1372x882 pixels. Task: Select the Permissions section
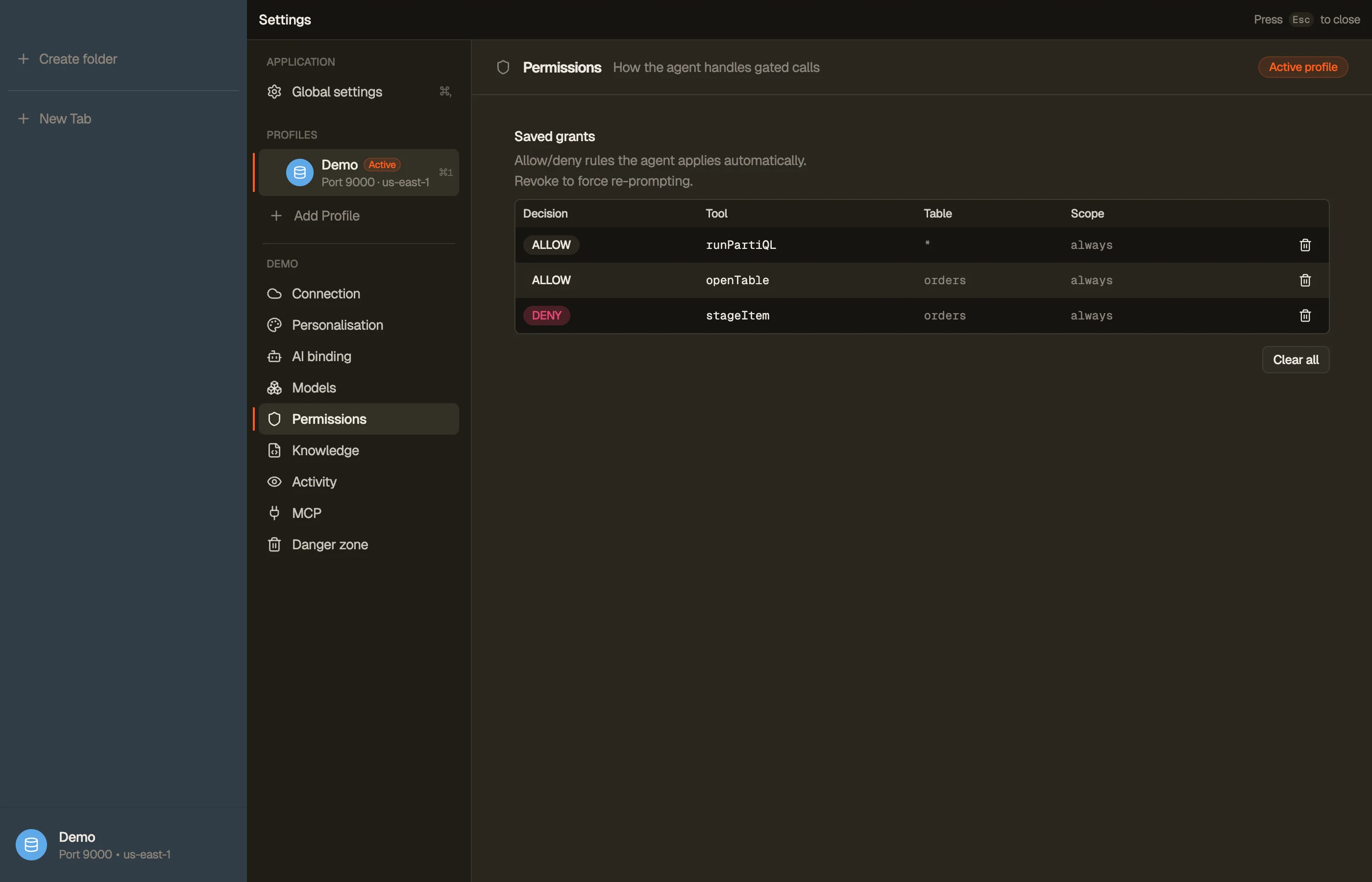click(x=359, y=419)
